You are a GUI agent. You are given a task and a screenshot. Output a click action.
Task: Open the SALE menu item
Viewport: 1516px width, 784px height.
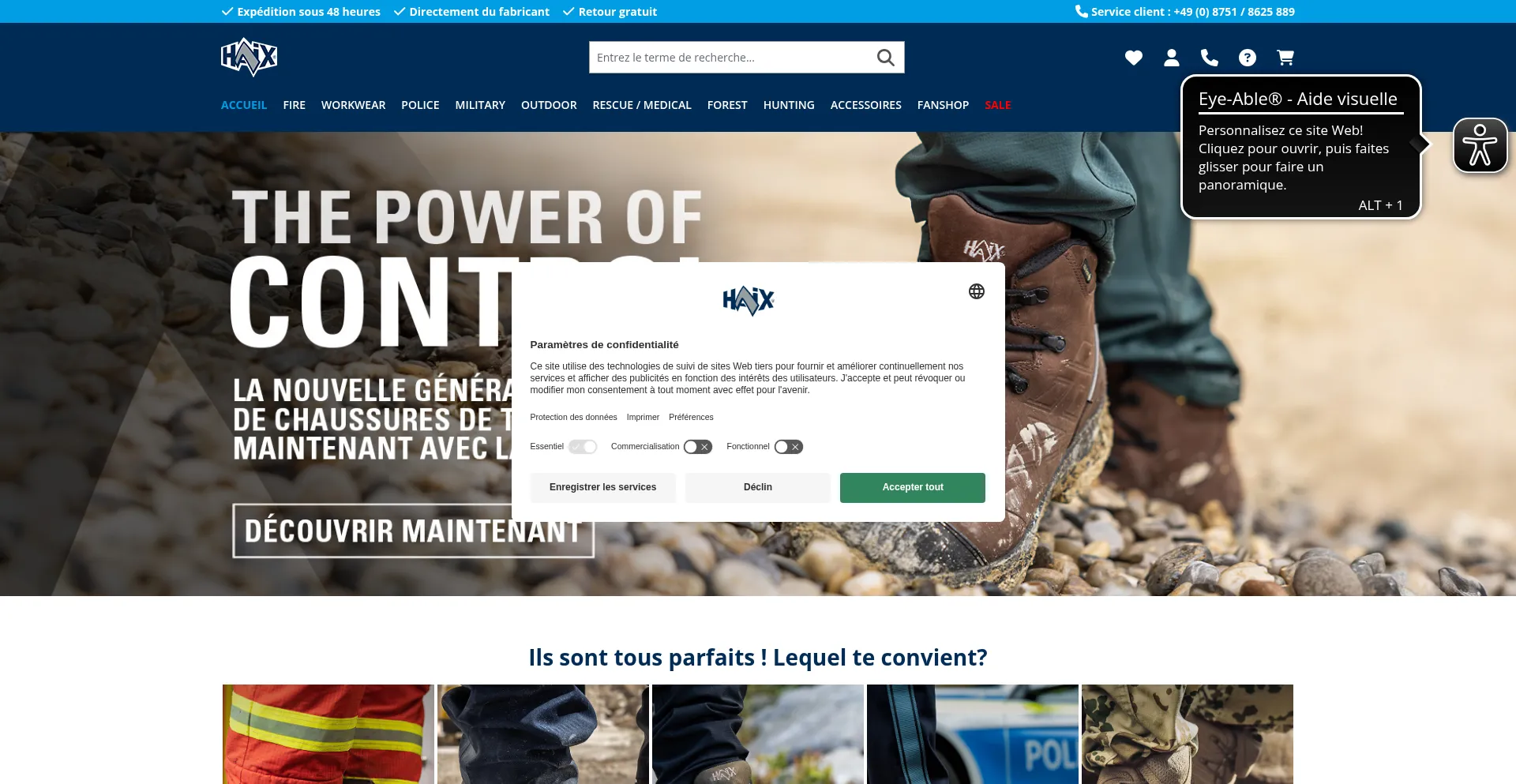pyautogui.click(x=997, y=105)
